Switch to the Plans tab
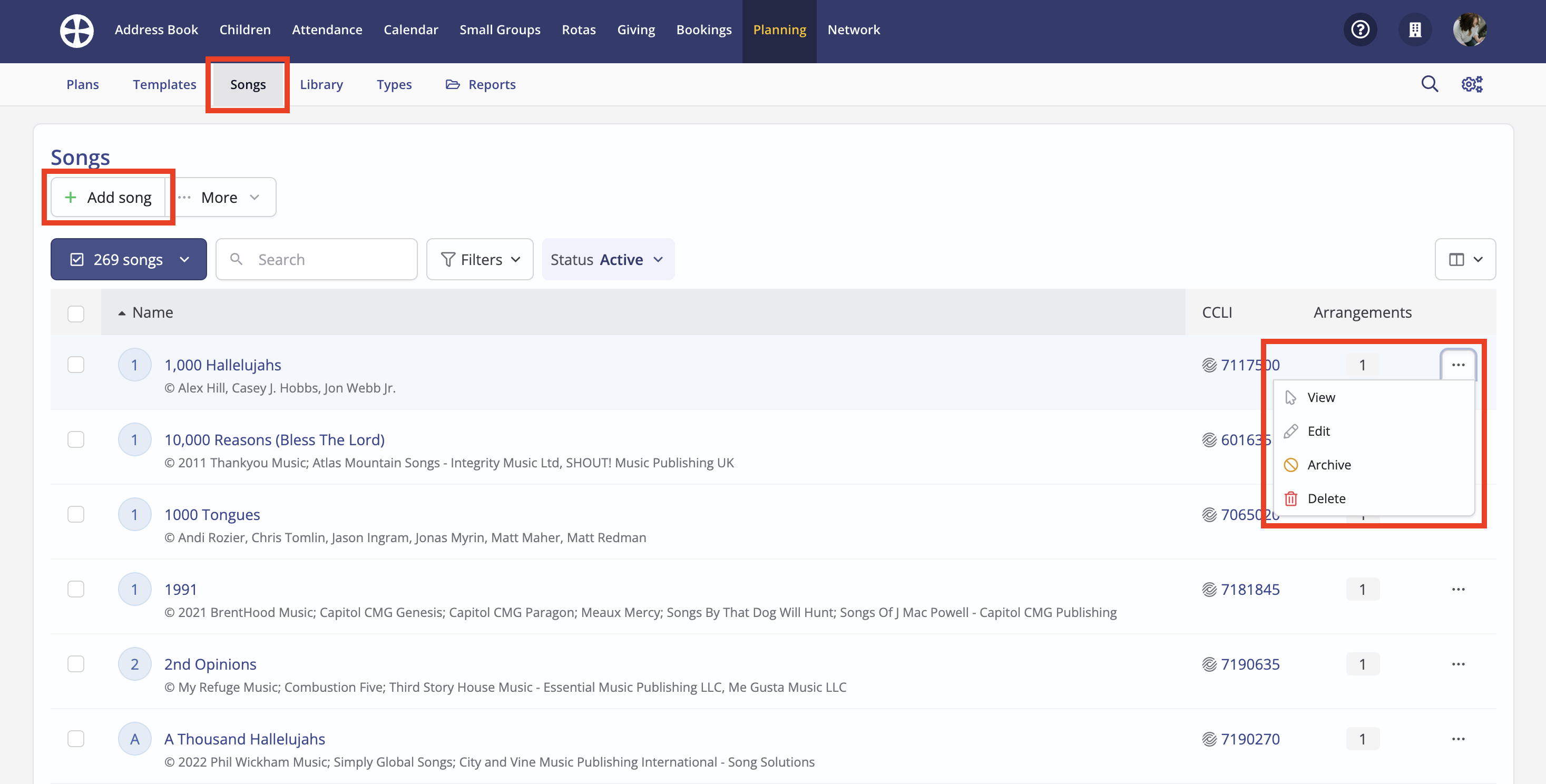Image resolution: width=1546 pixels, height=784 pixels. pos(83,84)
